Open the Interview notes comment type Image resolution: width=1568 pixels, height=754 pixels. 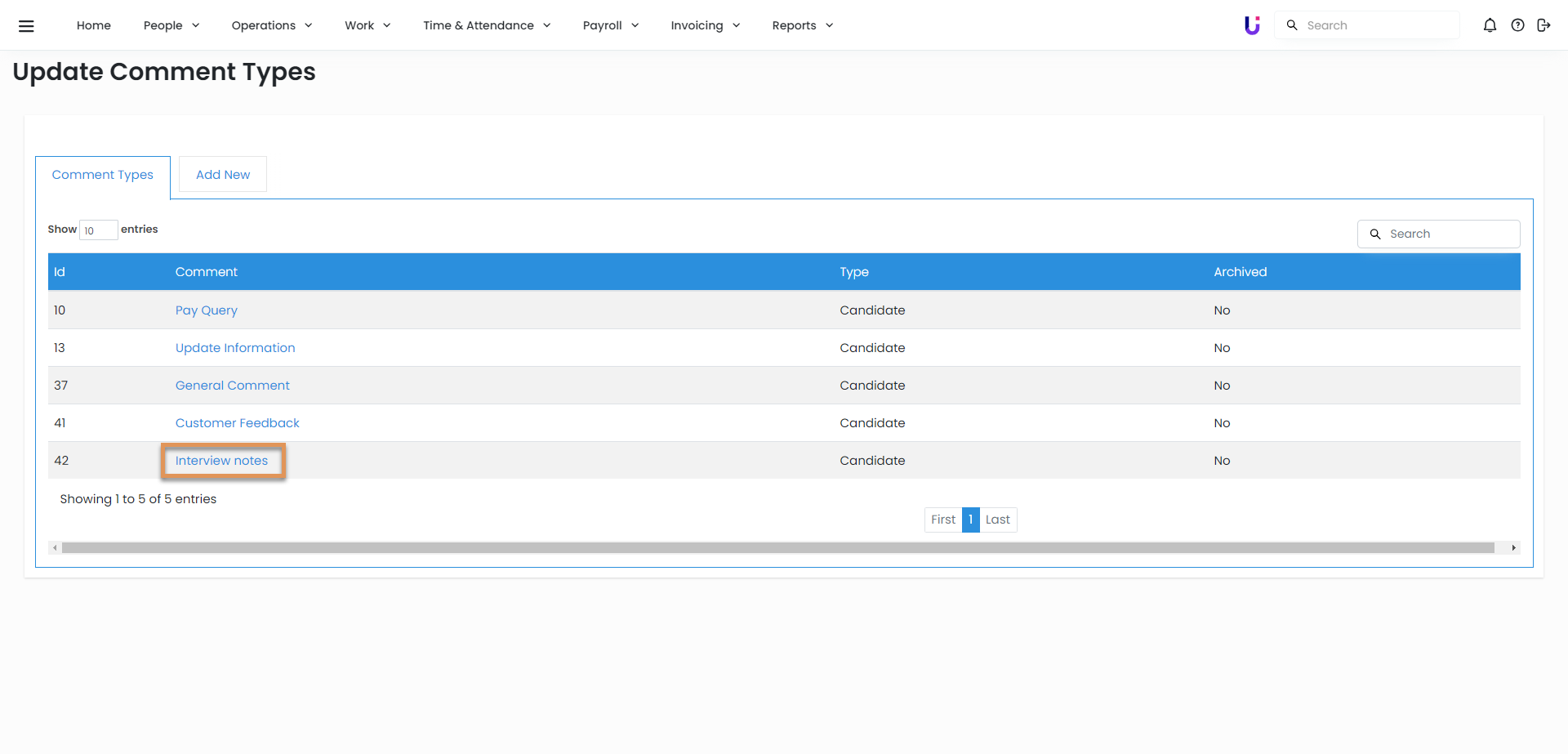[x=221, y=461]
